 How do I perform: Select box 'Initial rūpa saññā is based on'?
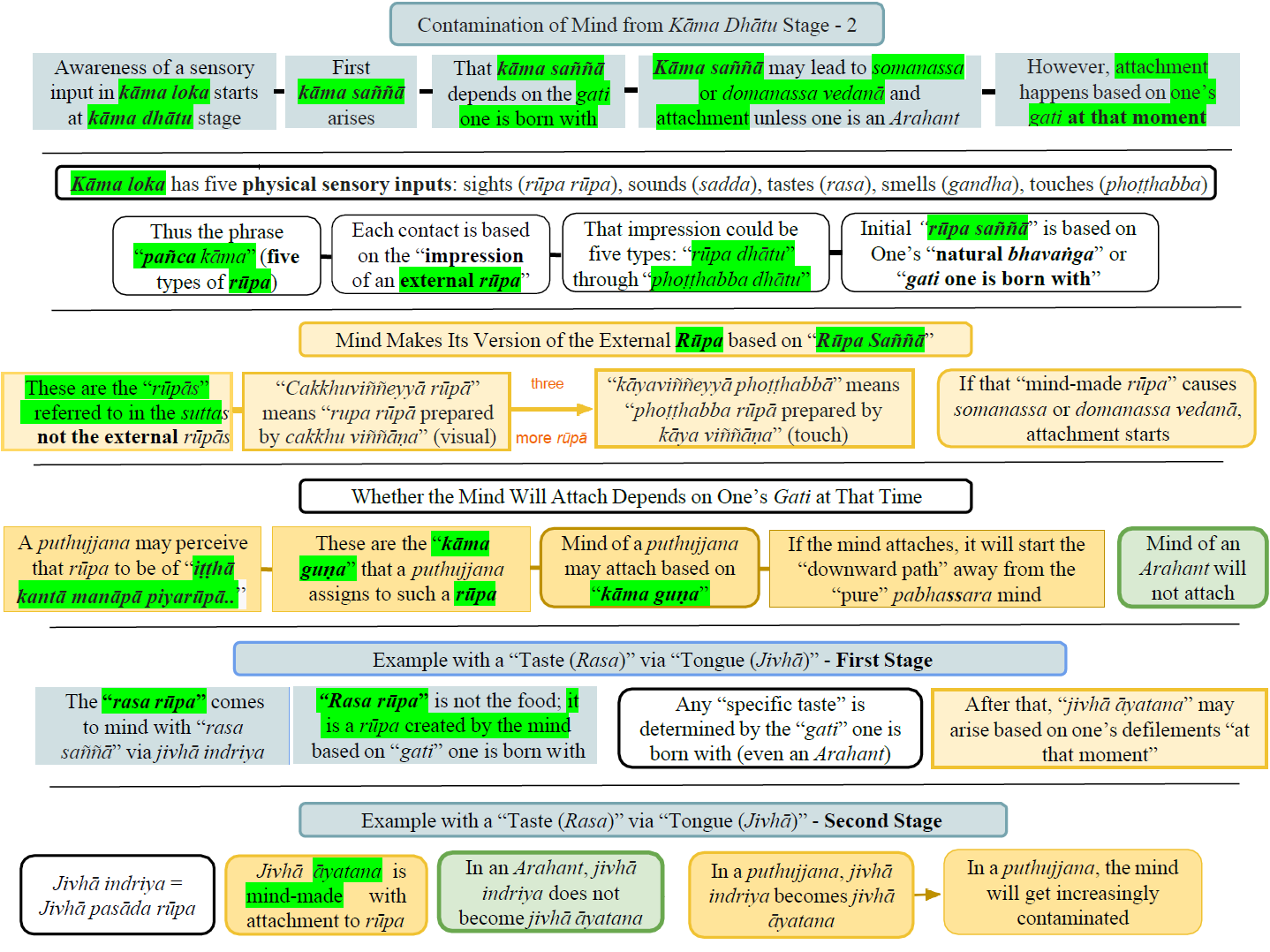pyautogui.click(x=1000, y=253)
